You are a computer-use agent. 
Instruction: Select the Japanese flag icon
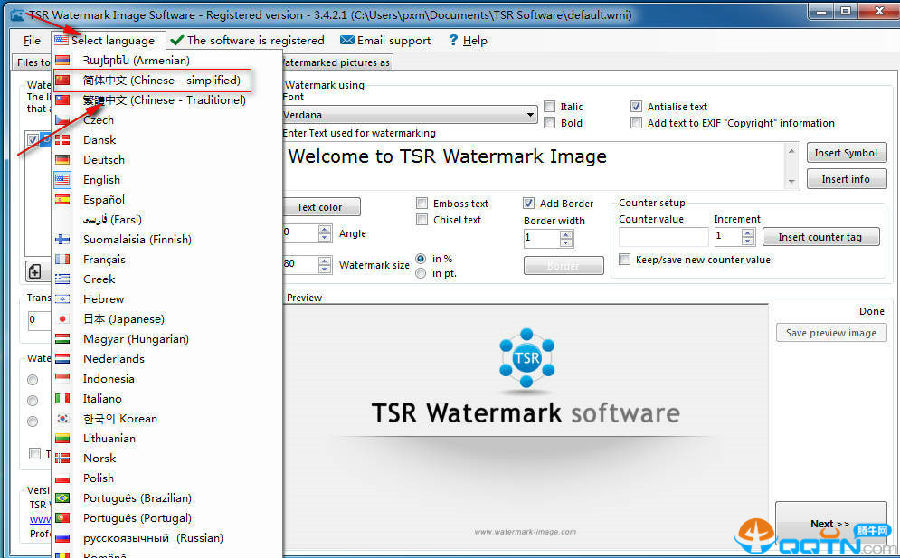pyautogui.click(x=62, y=319)
